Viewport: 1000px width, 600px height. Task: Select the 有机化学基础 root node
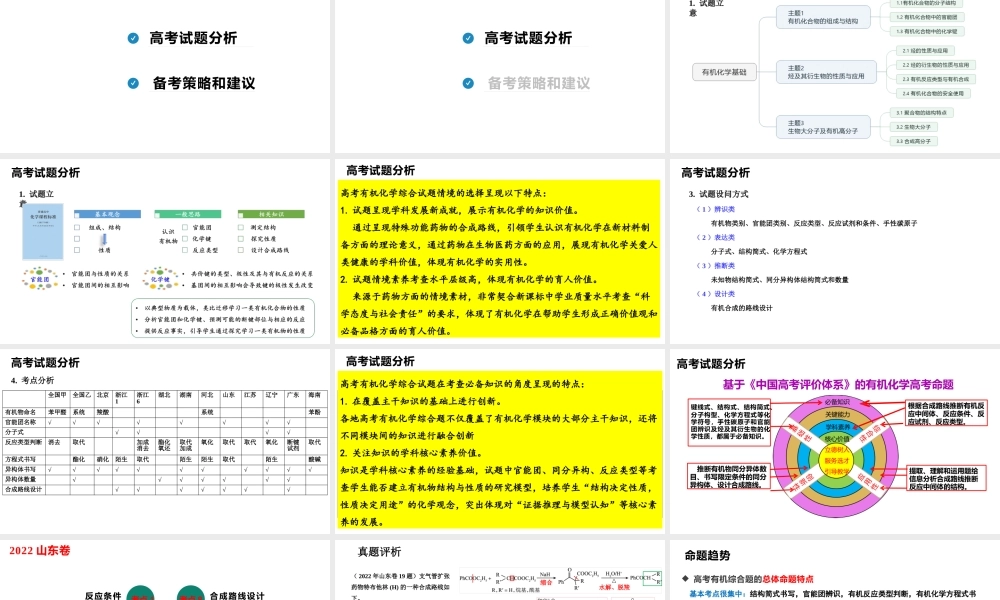[x=724, y=72]
